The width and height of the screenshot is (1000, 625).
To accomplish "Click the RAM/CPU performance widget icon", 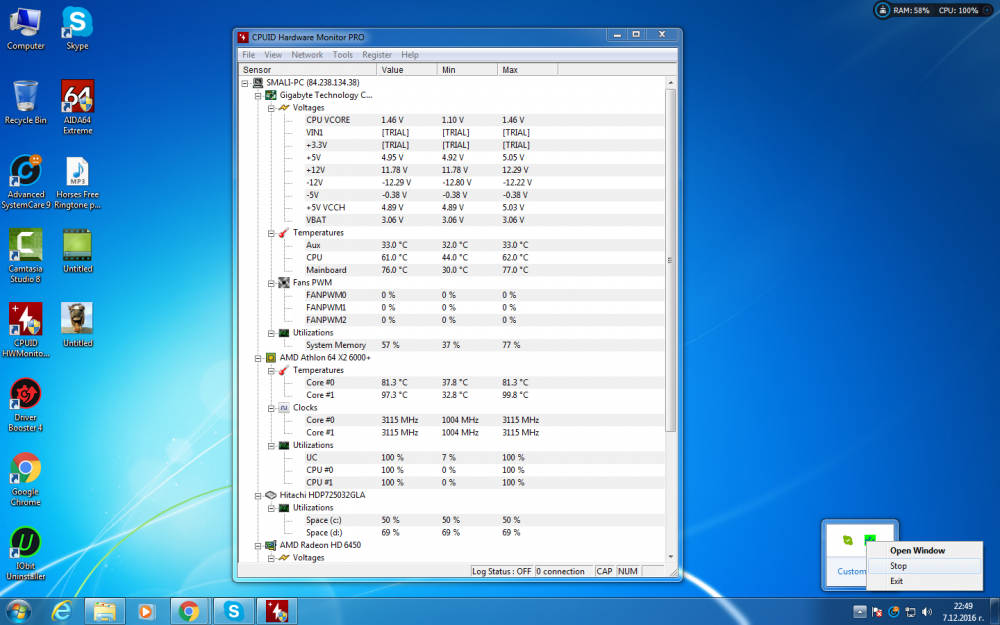I will 882,10.
